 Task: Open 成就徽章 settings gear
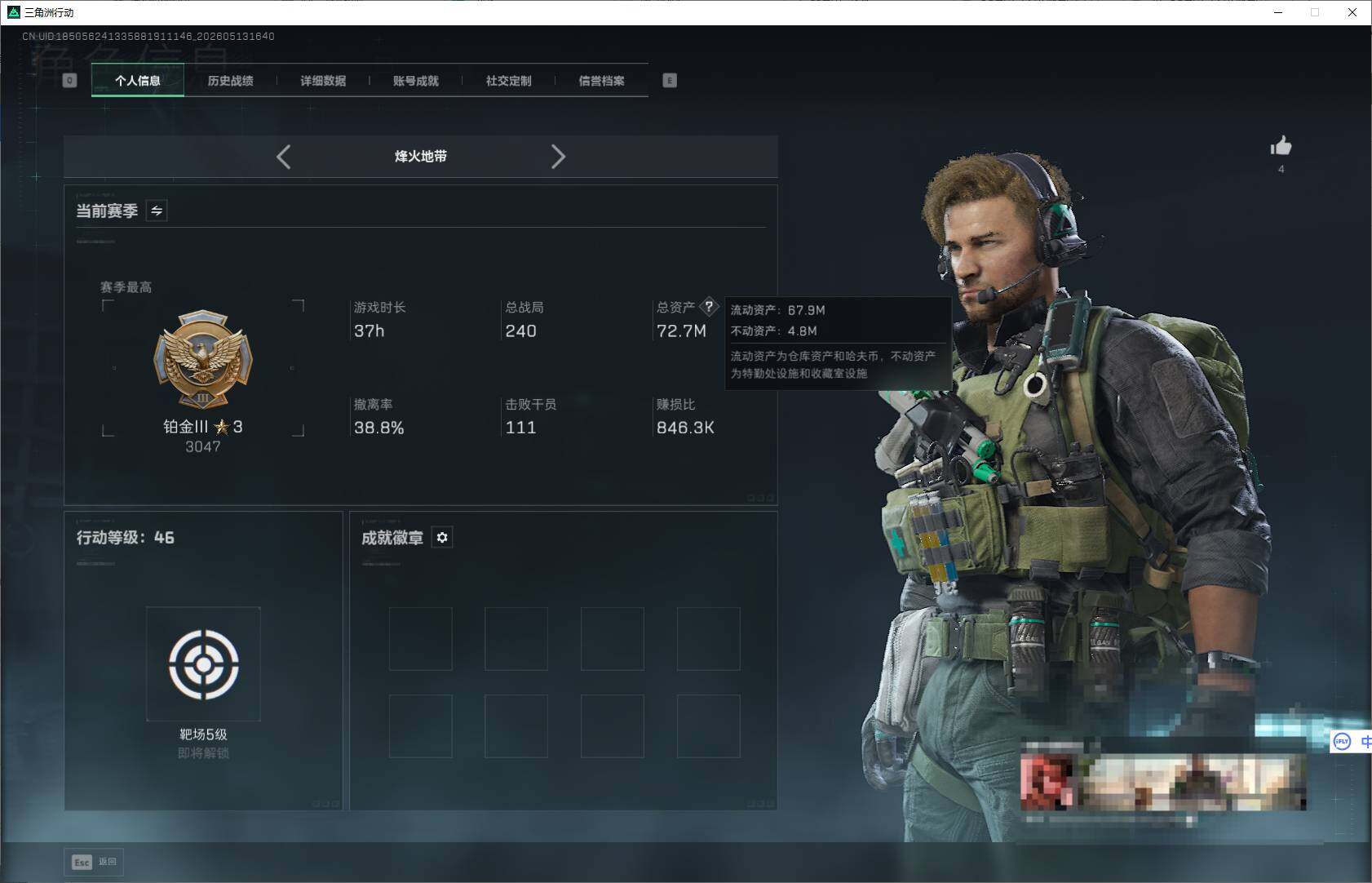442,537
